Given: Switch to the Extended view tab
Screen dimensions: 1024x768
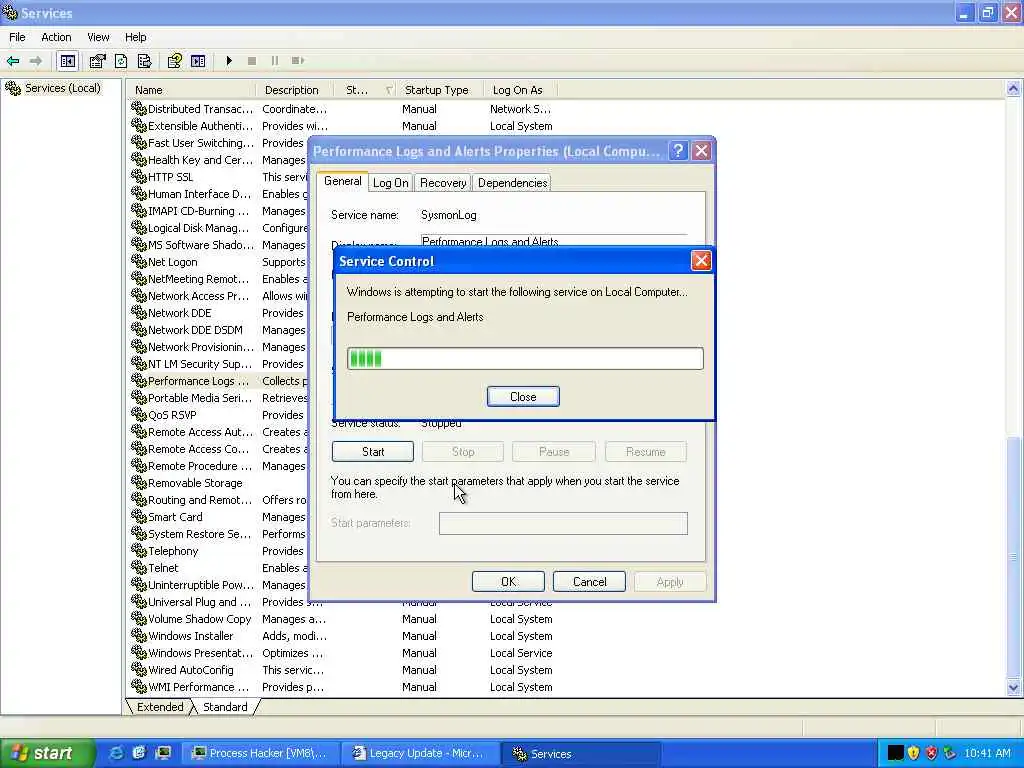Looking at the screenshot, I should (160, 707).
